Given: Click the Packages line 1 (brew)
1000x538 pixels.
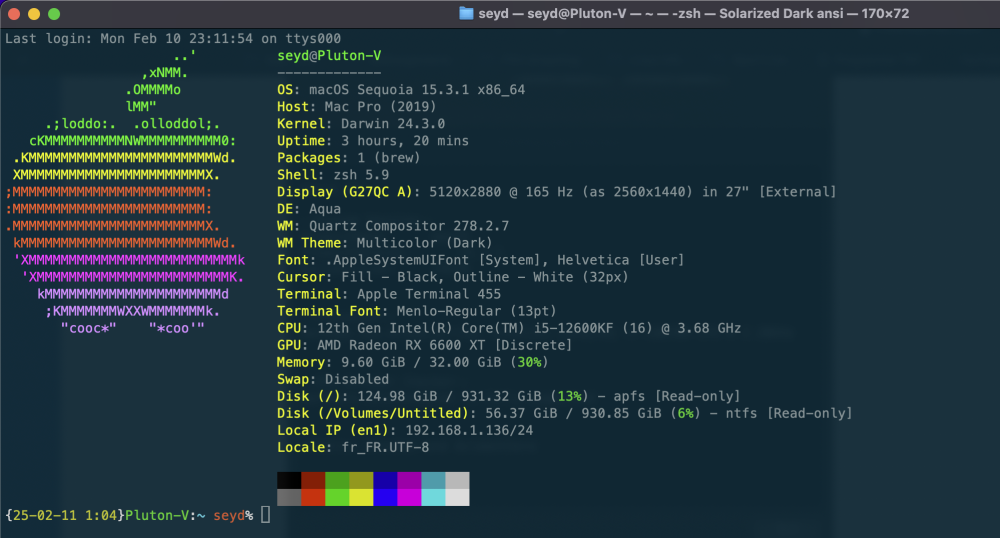Looking at the screenshot, I should click(x=349, y=157).
